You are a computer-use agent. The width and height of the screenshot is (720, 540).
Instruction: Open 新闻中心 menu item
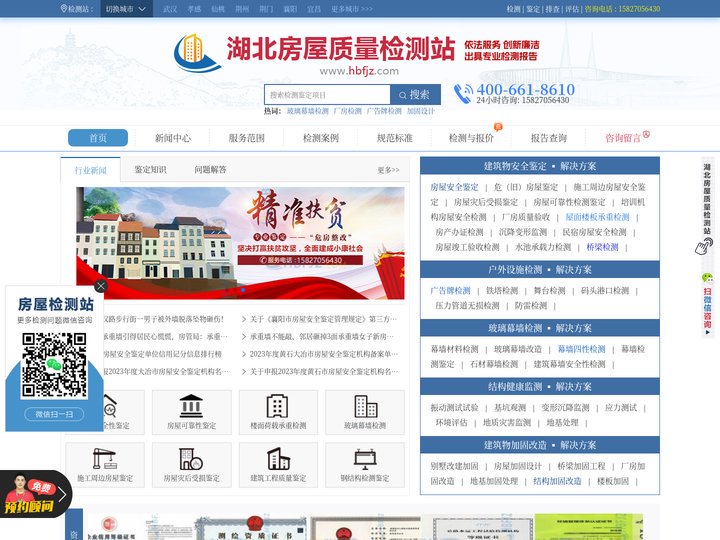(x=173, y=138)
